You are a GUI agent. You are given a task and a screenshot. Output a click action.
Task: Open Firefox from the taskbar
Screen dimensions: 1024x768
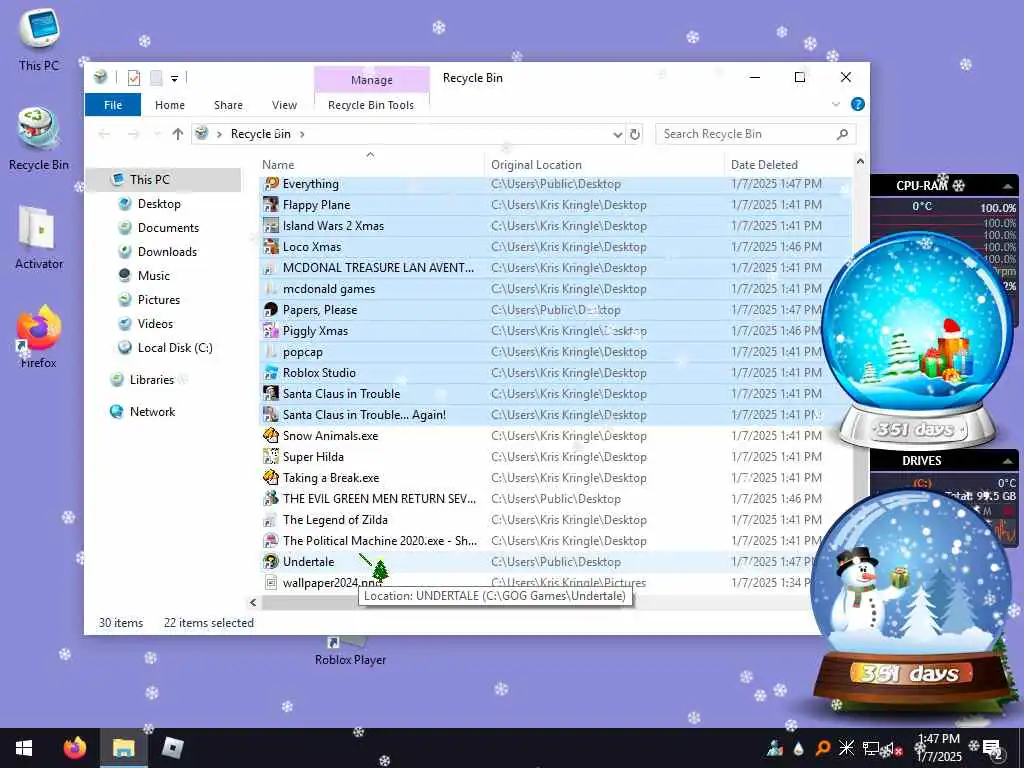[74, 748]
